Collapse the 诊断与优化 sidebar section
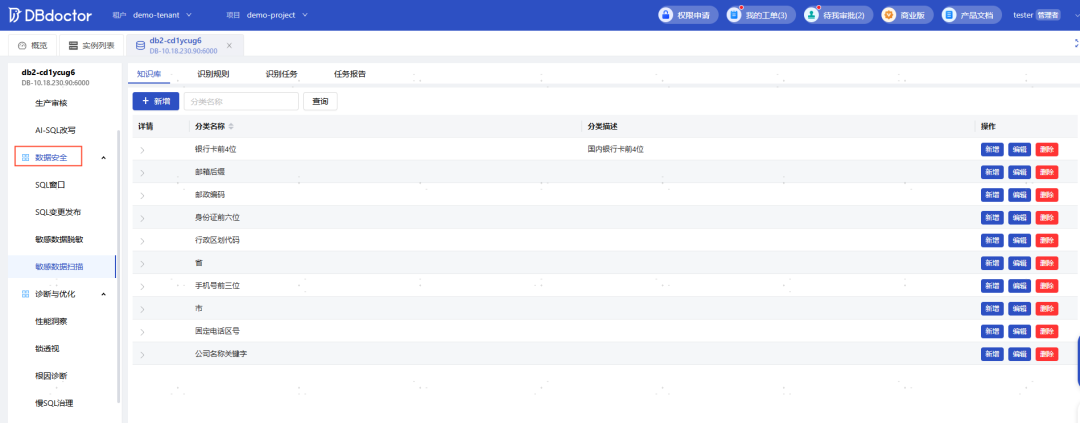 (x=104, y=294)
